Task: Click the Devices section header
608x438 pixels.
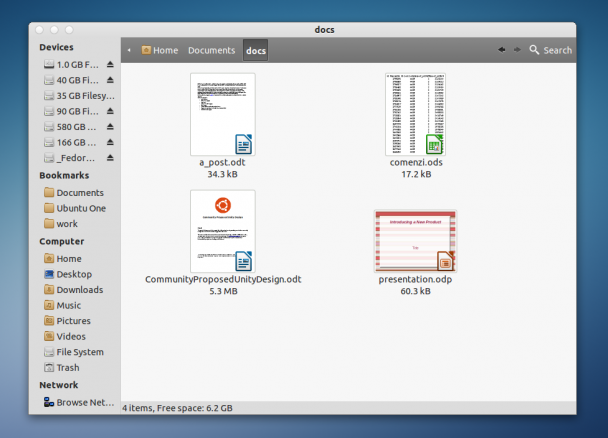Action: pos(56,47)
